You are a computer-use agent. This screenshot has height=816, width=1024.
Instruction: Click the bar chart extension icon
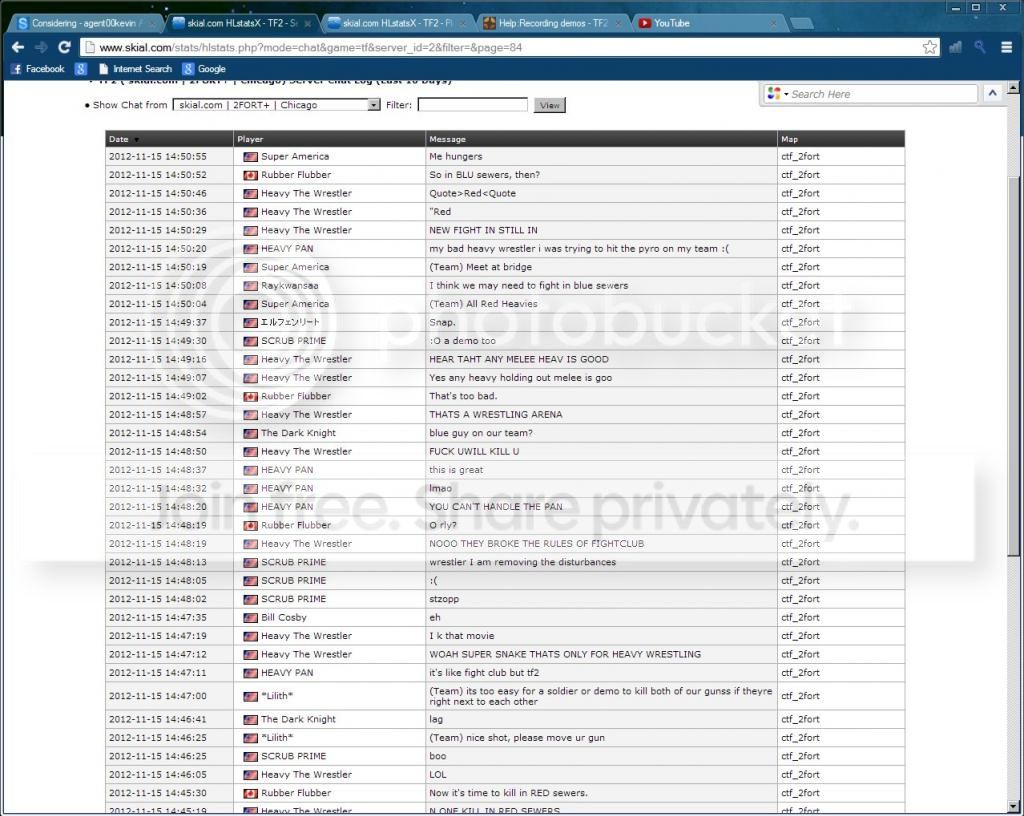955,47
